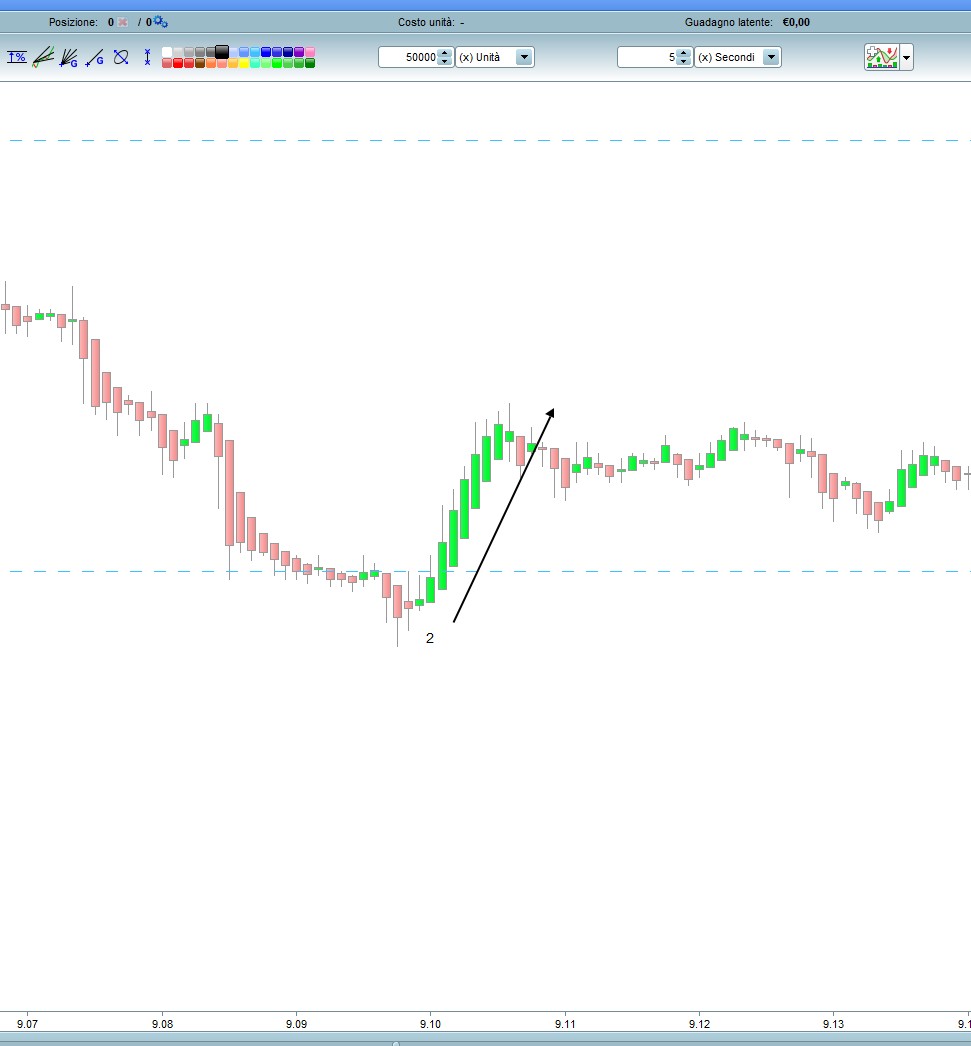Click the red X beside Posizione
Screen dimensions: 971x1046
(122, 22)
